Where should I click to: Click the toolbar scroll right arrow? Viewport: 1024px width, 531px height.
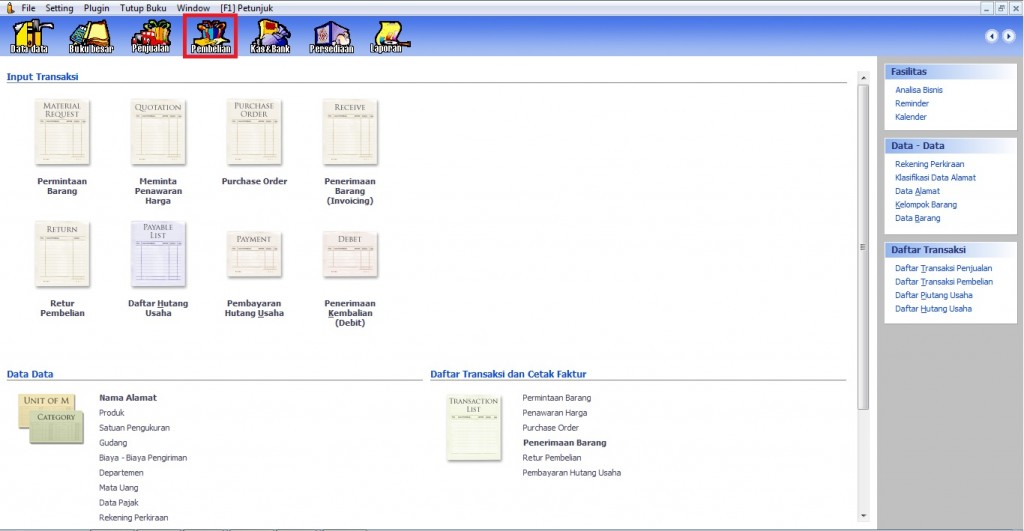1008,36
